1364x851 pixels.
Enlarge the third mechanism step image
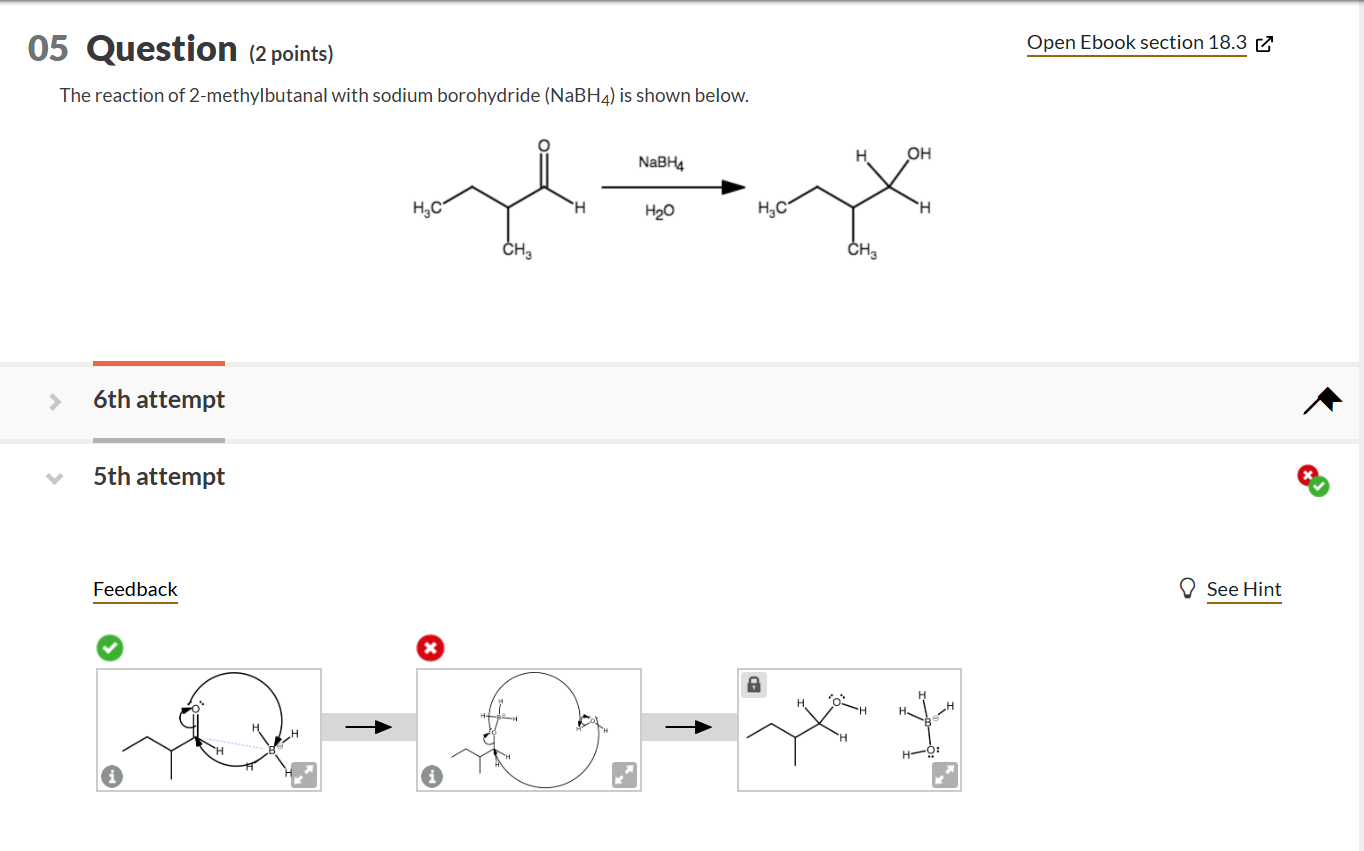[943, 775]
